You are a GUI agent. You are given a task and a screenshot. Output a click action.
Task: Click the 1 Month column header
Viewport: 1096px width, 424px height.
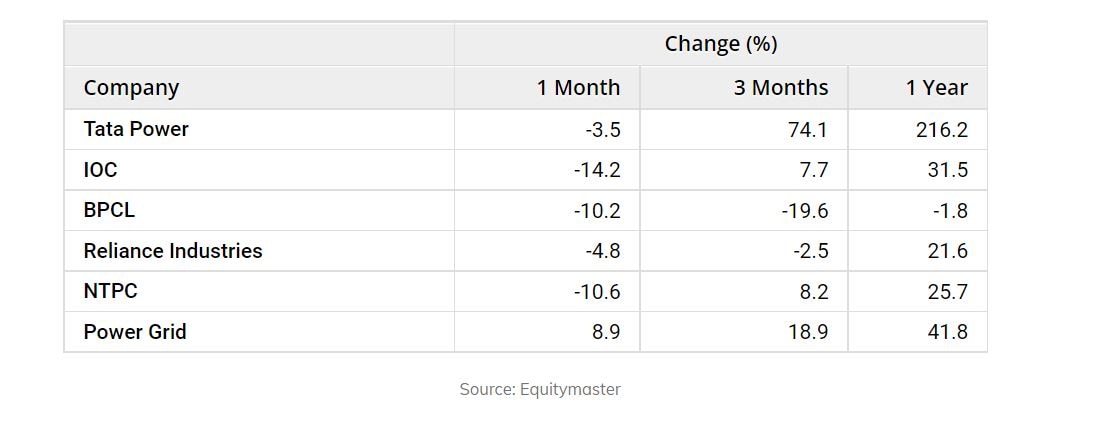tap(578, 88)
